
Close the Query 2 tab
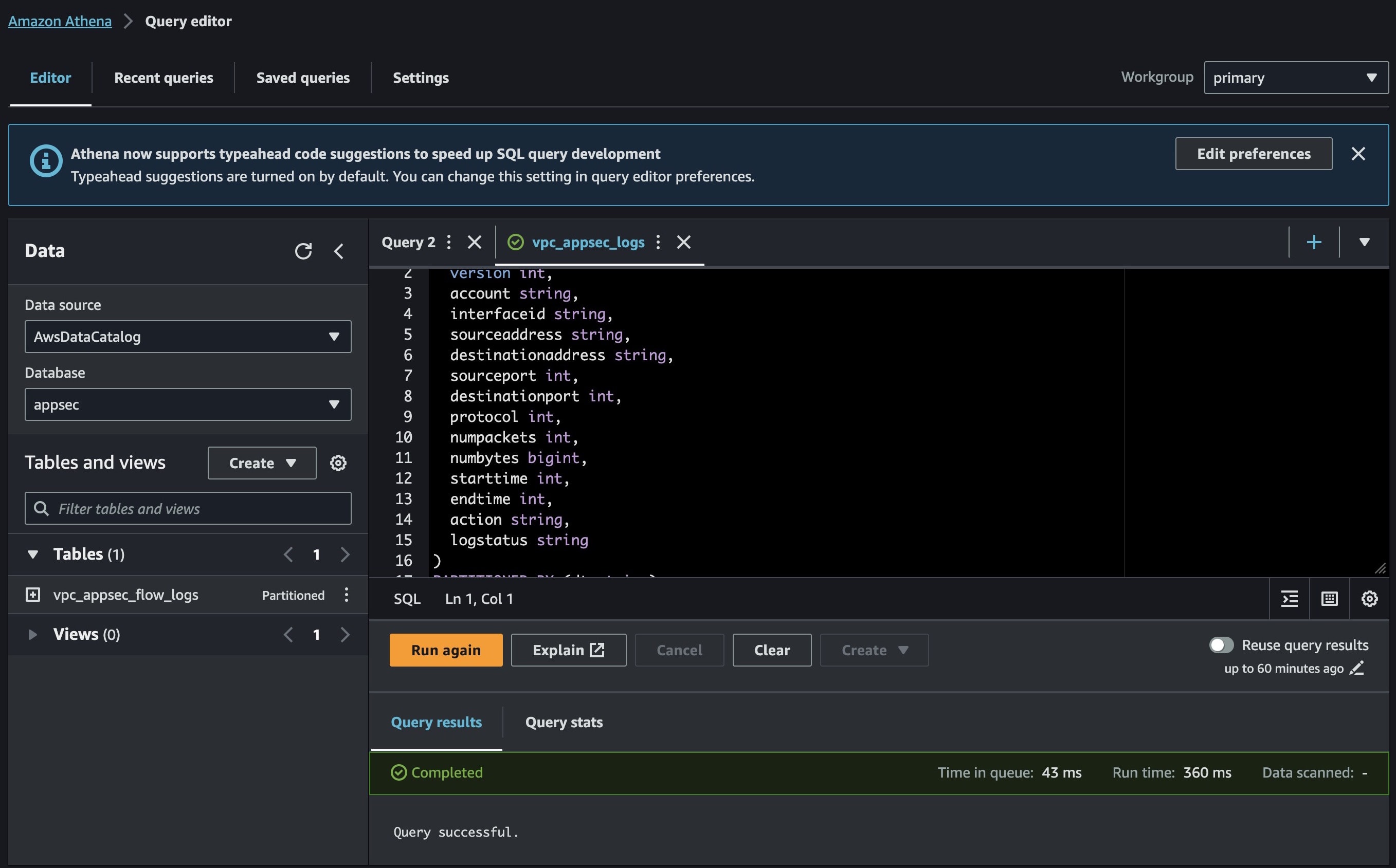[474, 242]
